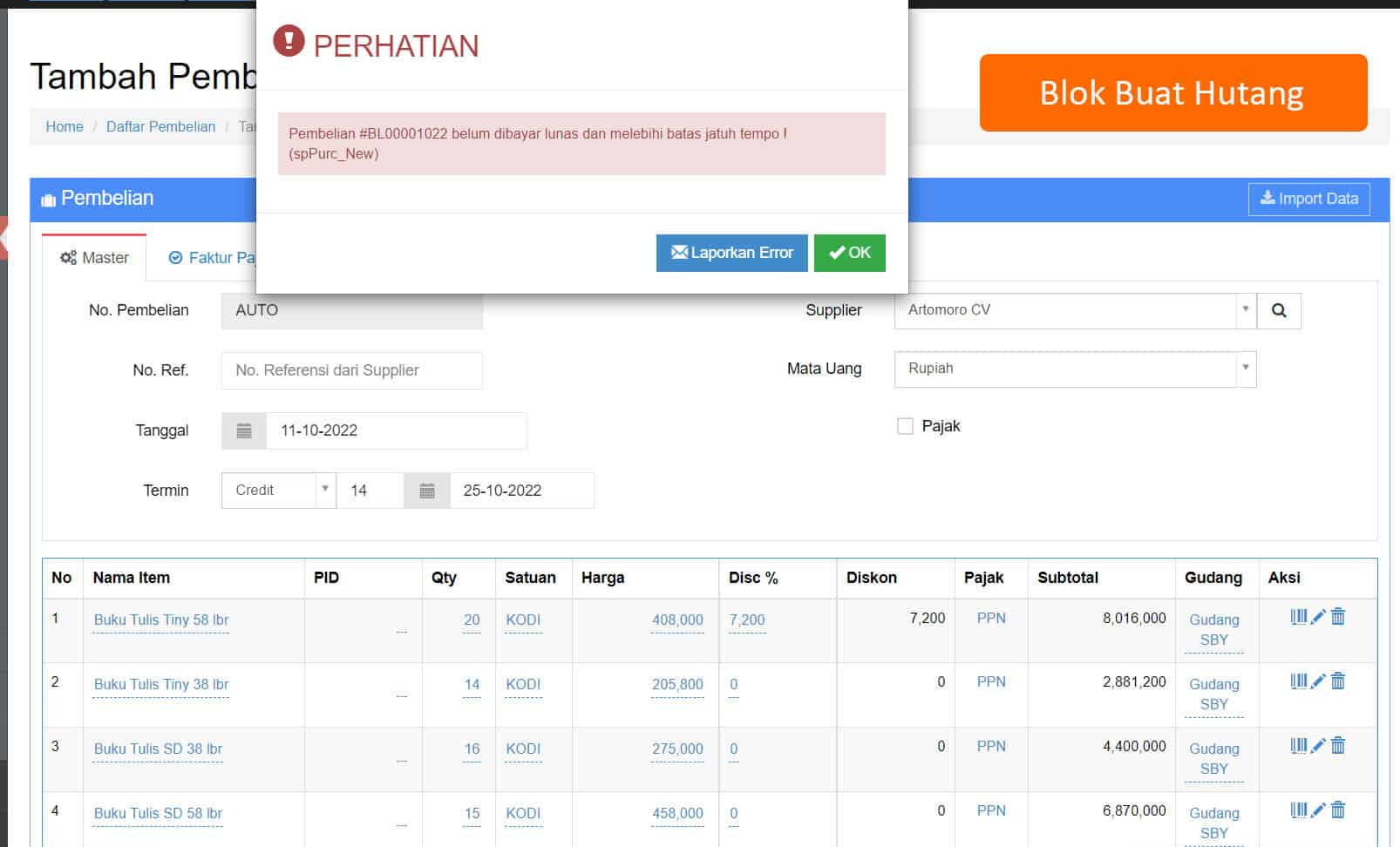Click the No. Ref. input field
This screenshot has width=1400, height=847.
click(x=351, y=370)
